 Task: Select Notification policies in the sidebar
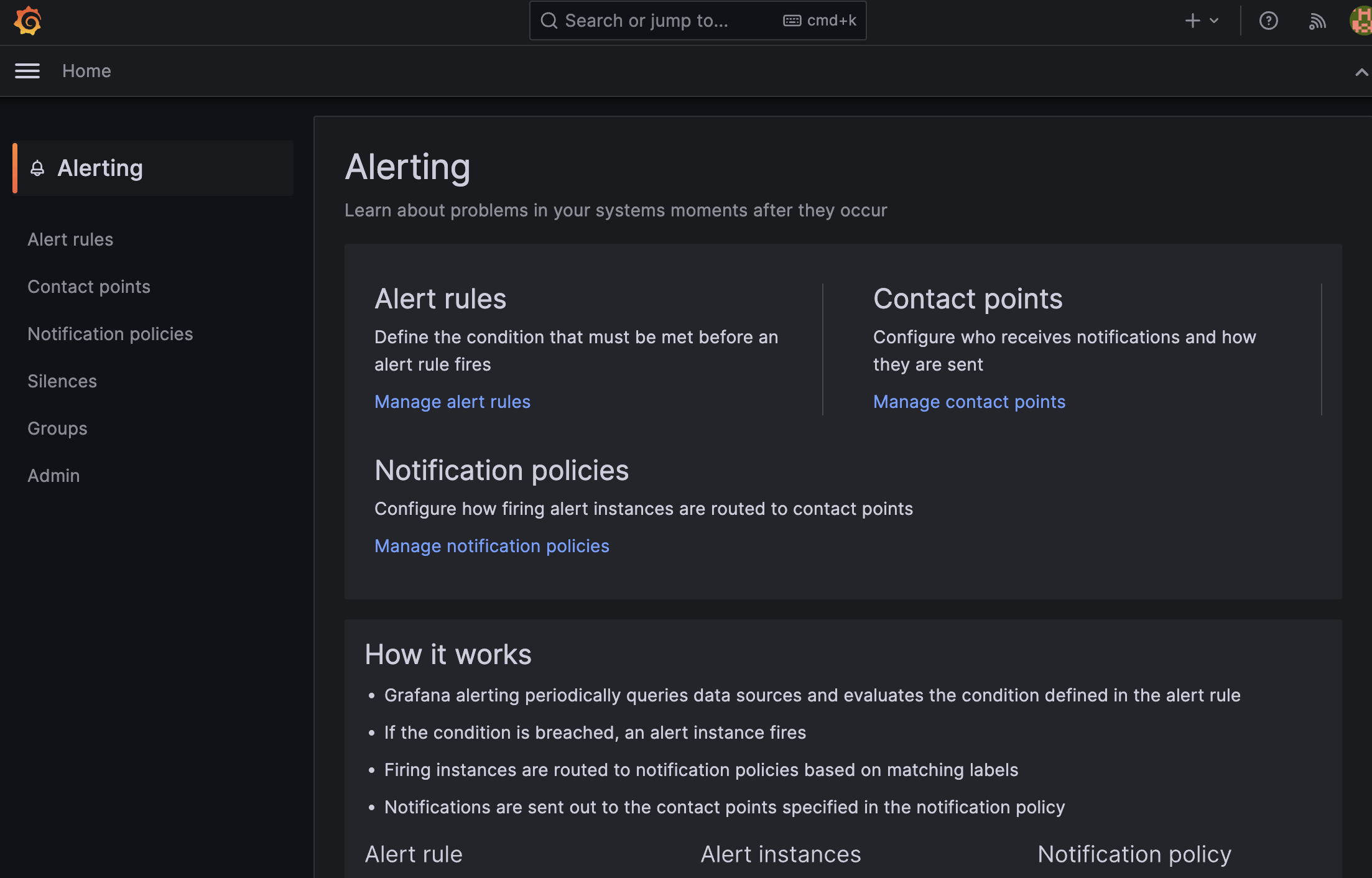coord(110,334)
